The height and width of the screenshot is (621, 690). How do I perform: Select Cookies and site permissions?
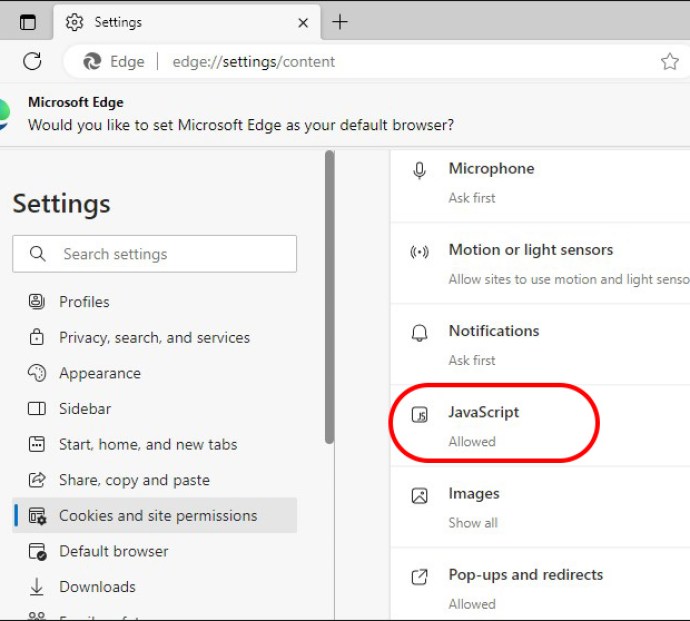click(x=154, y=515)
